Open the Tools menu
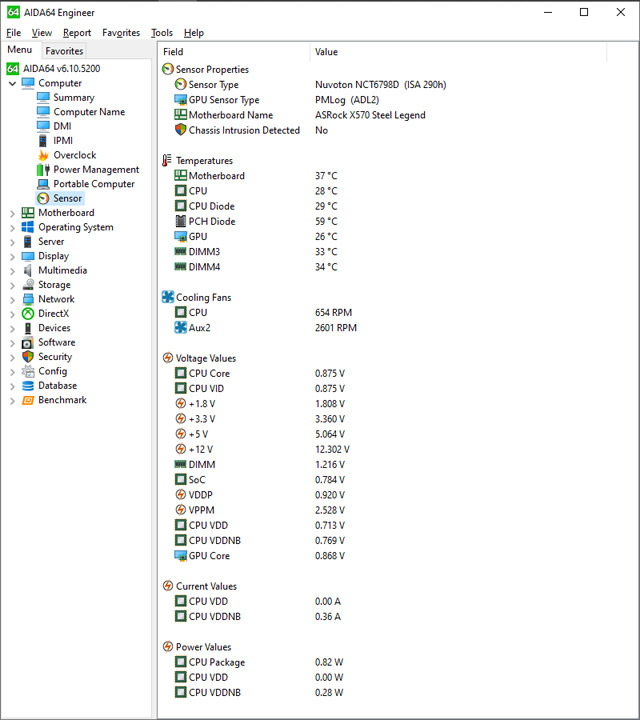The image size is (640, 720). click(x=162, y=33)
